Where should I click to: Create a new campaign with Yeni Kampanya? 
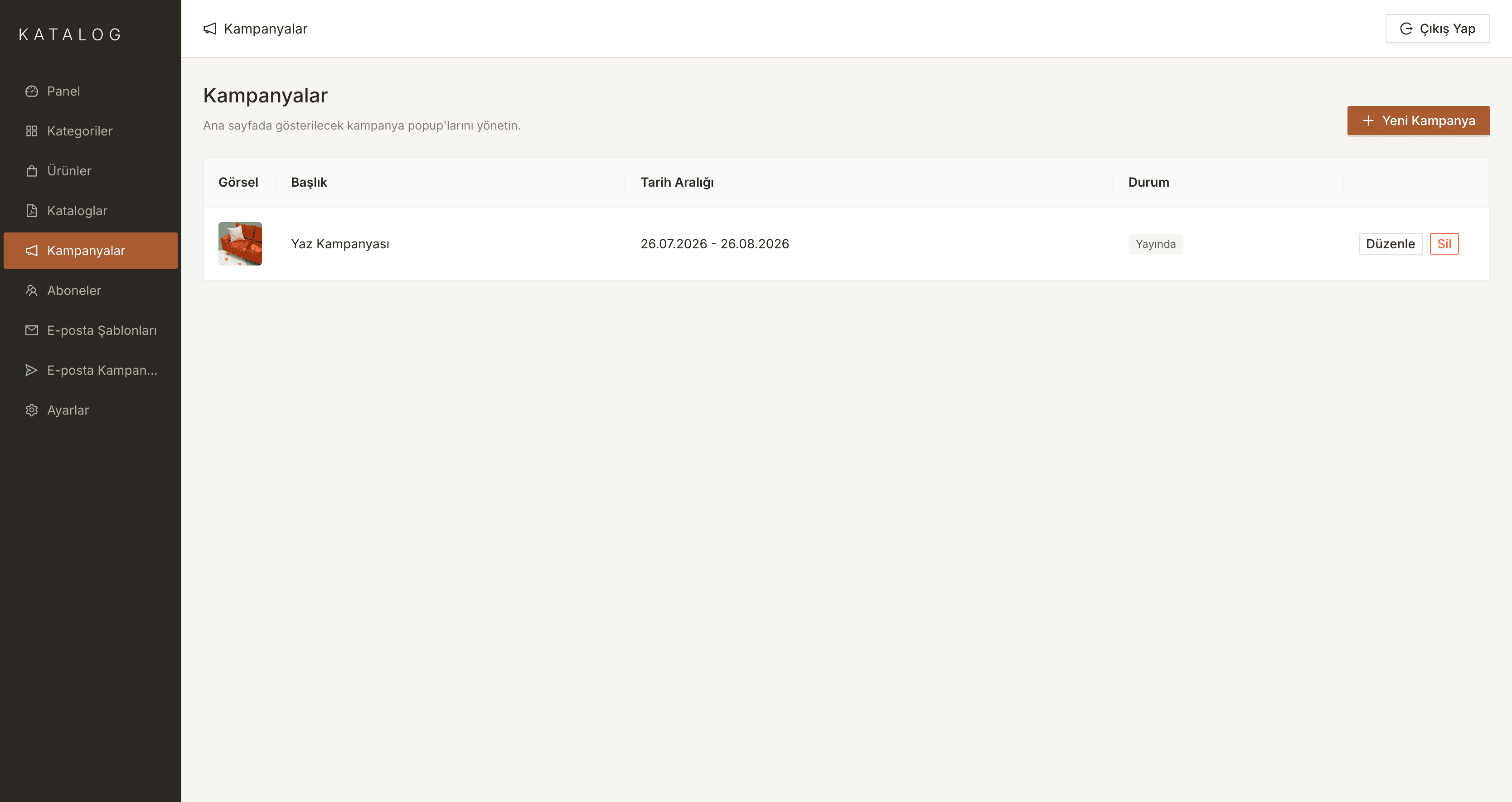pos(1419,120)
